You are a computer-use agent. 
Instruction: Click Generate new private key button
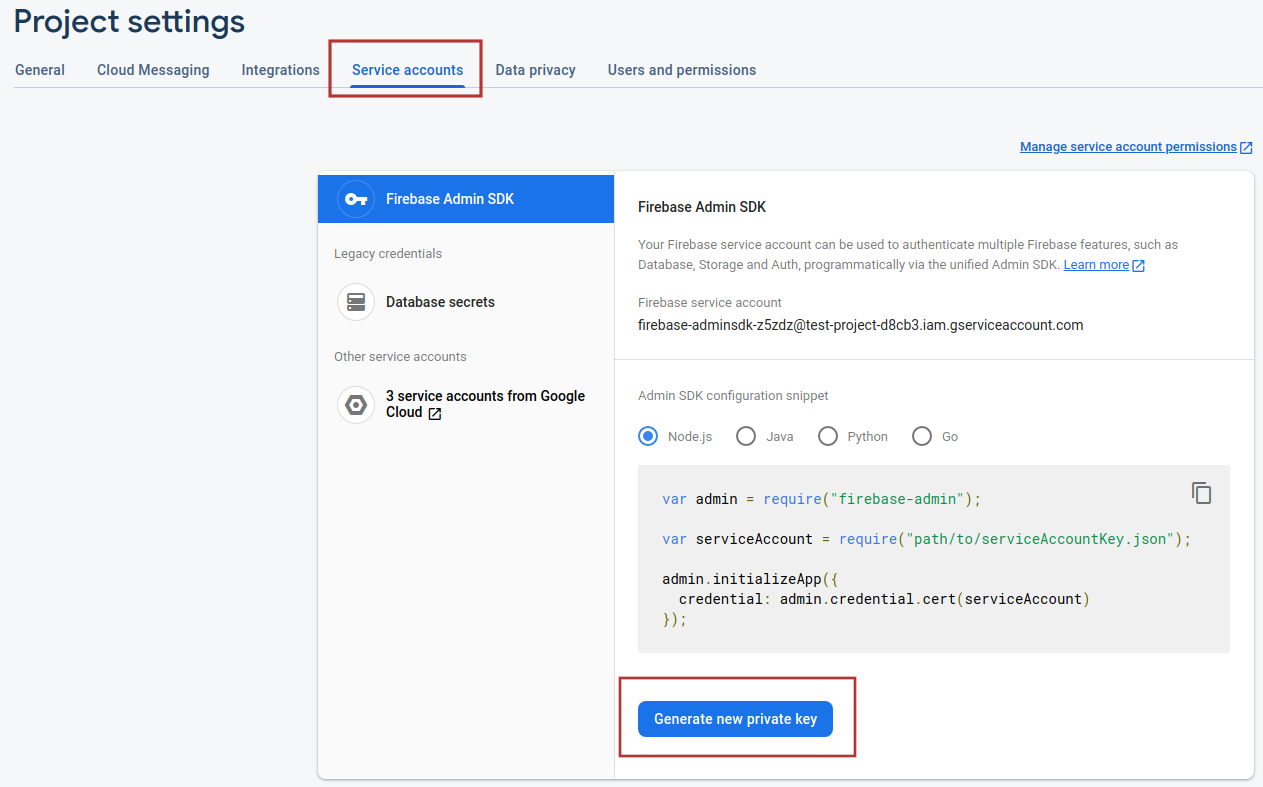[735, 719]
